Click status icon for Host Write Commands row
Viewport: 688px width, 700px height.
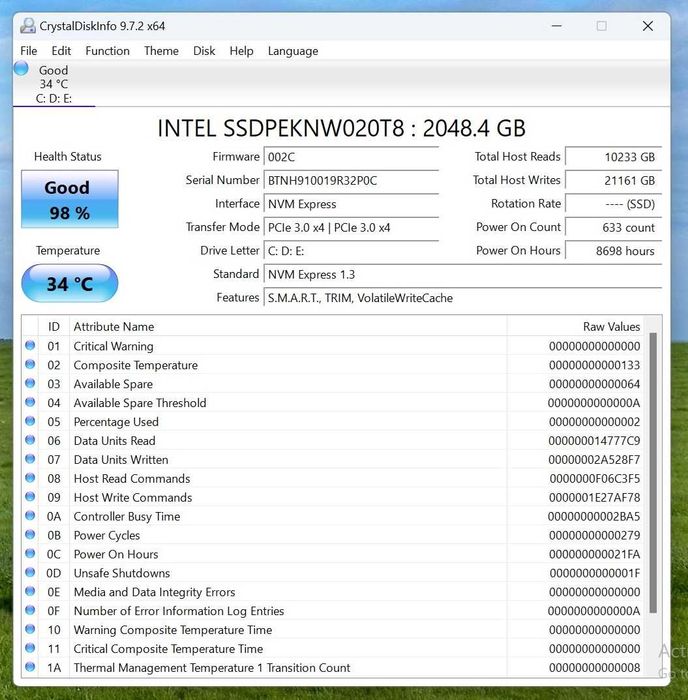pyautogui.click(x=30, y=497)
